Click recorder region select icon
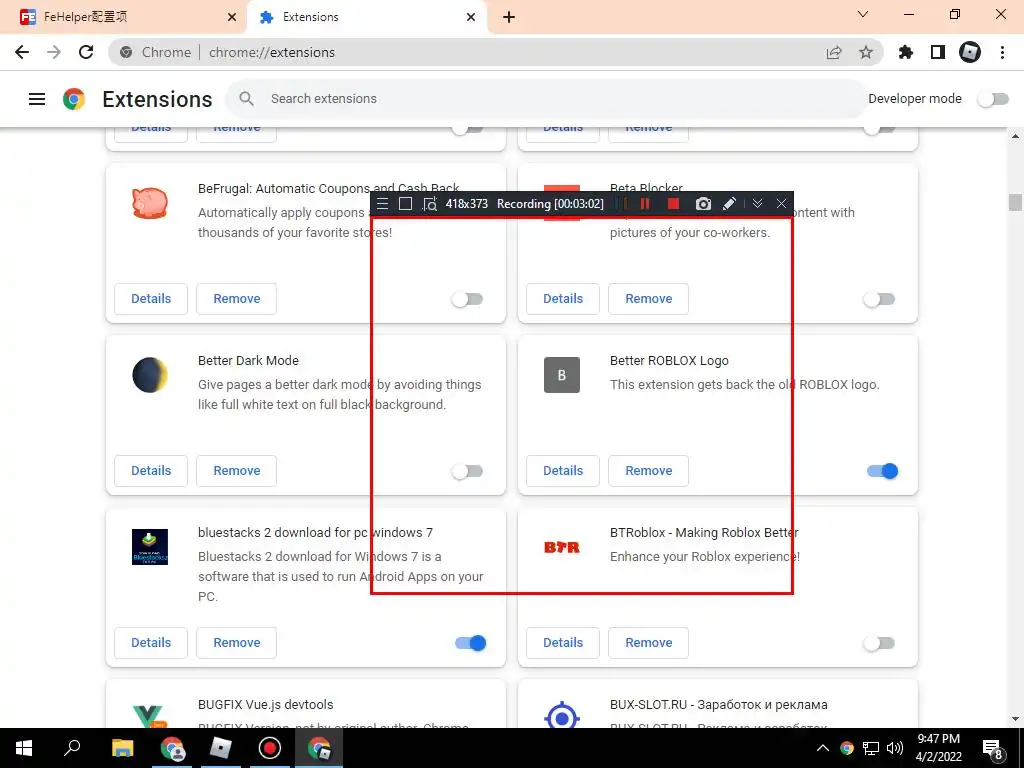 (x=429, y=204)
